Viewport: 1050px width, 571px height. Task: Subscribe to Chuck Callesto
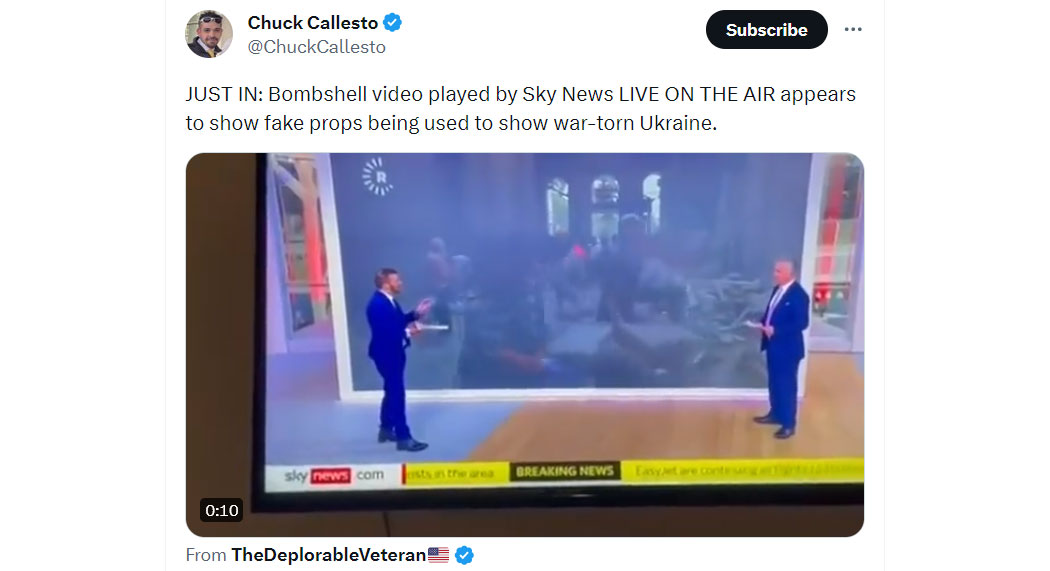pyautogui.click(x=767, y=29)
